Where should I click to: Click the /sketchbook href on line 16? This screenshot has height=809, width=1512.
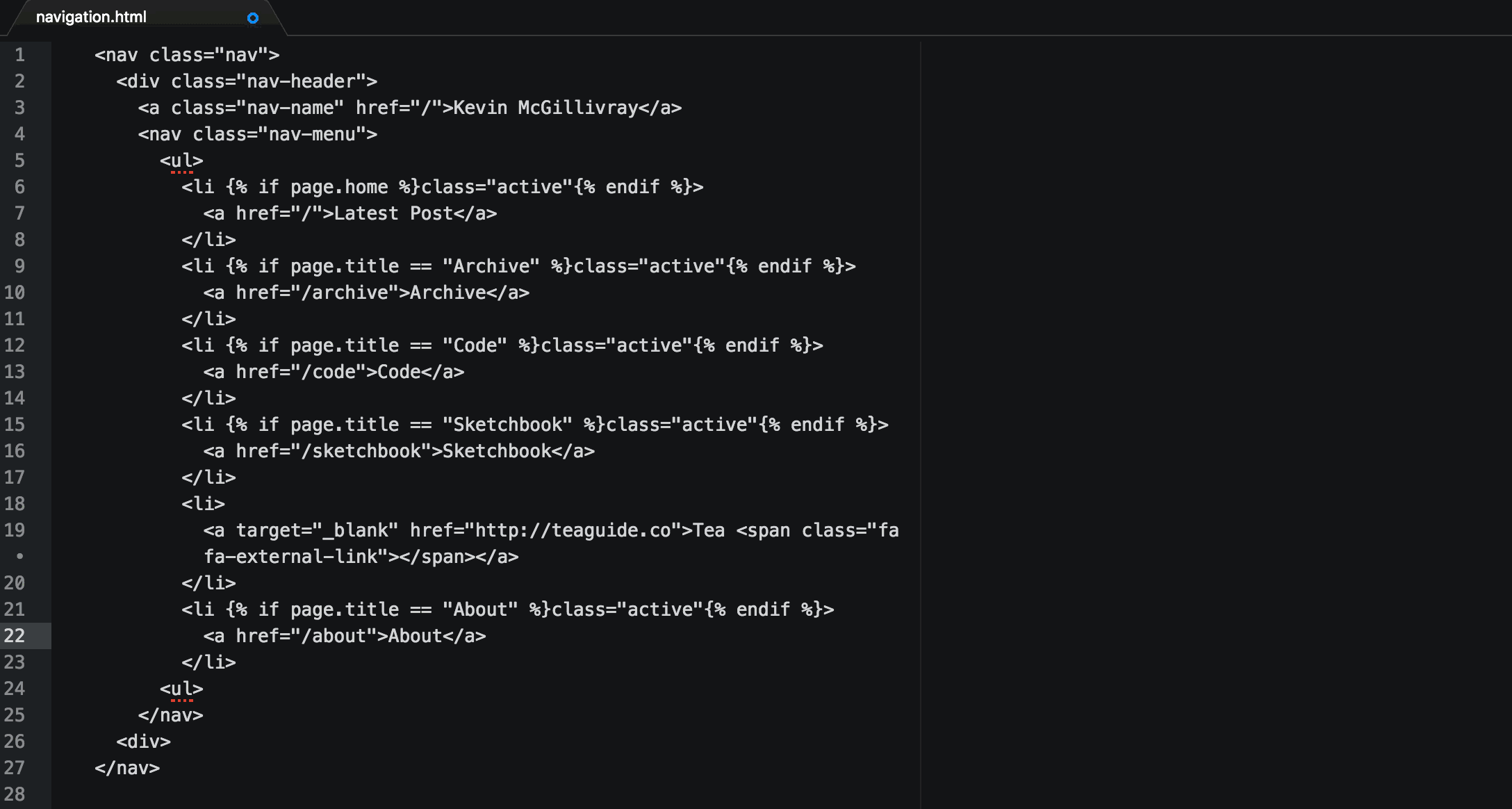coord(361,450)
